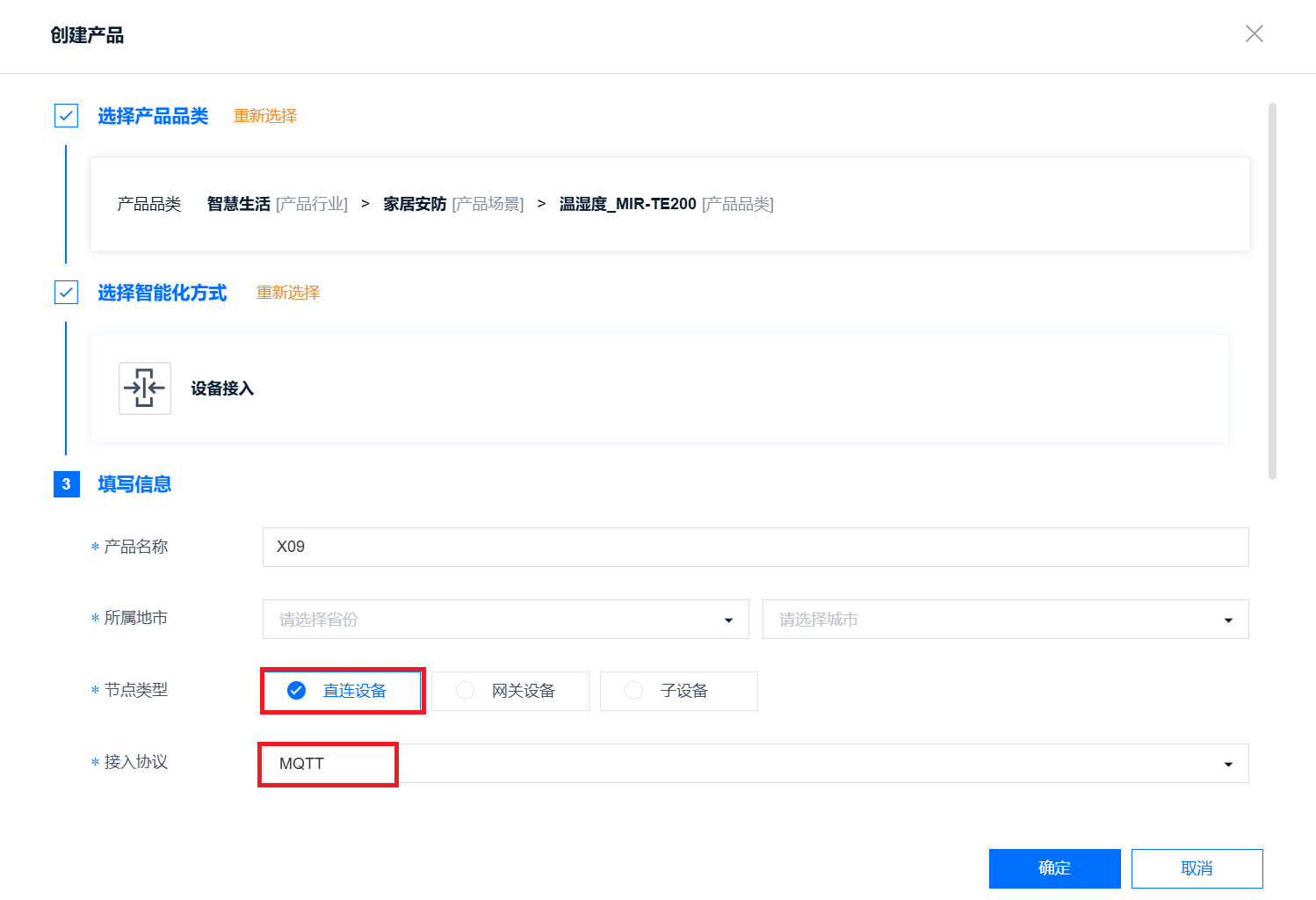Click 重新选择 next to 选择产品品类
This screenshot has height=900, width=1316.
point(265,116)
